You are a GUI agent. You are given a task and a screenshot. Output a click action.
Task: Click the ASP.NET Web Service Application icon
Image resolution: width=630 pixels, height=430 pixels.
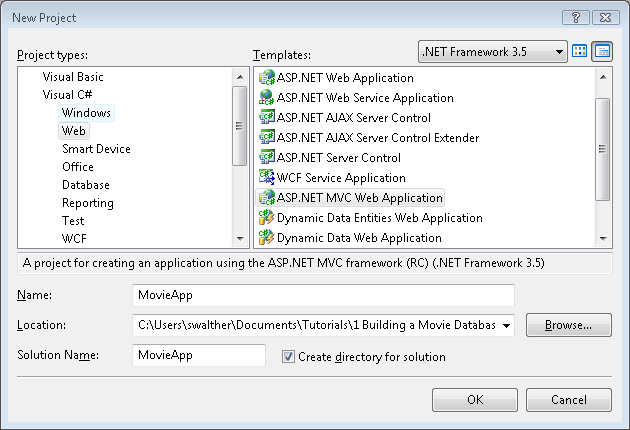click(267, 98)
